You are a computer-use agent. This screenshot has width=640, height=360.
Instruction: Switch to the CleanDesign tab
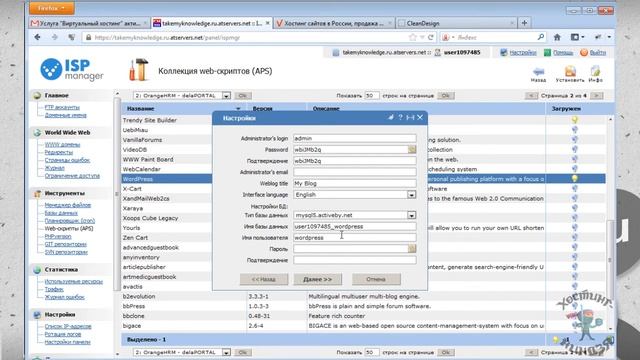[x=455, y=23]
